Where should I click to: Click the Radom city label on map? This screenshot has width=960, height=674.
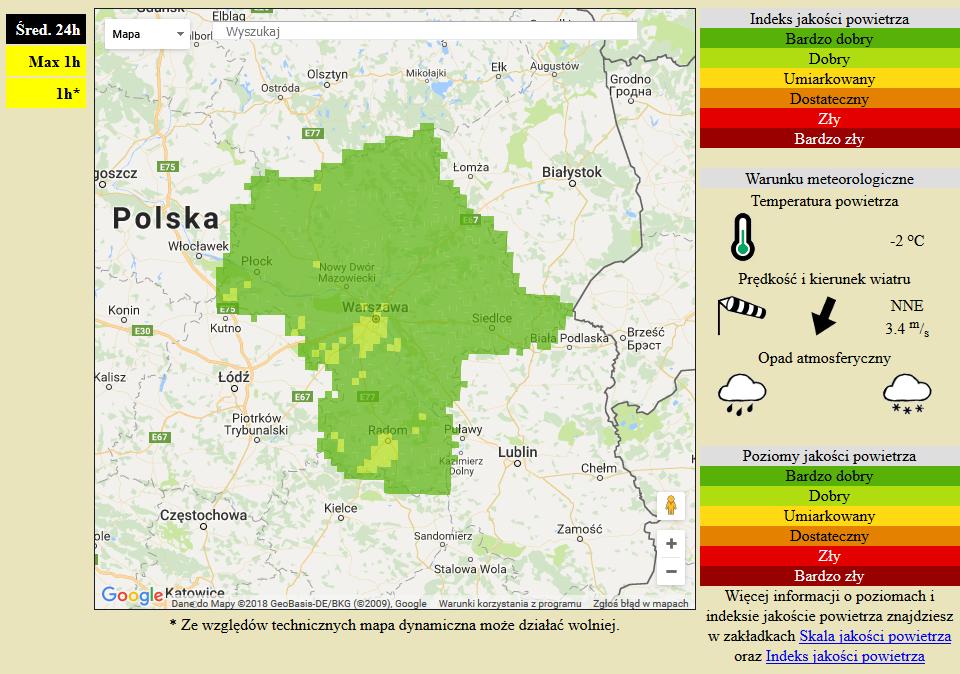point(387,430)
